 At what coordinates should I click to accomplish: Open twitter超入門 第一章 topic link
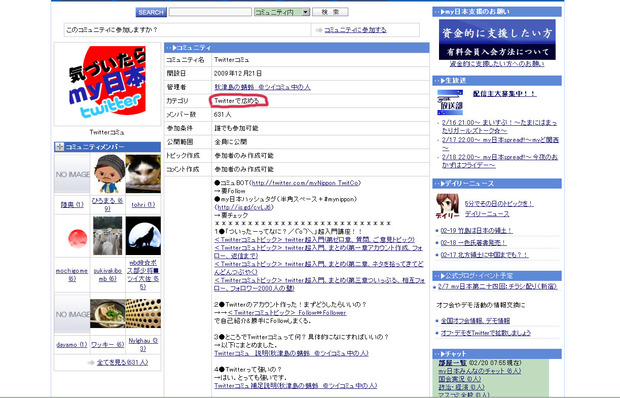(x=318, y=252)
